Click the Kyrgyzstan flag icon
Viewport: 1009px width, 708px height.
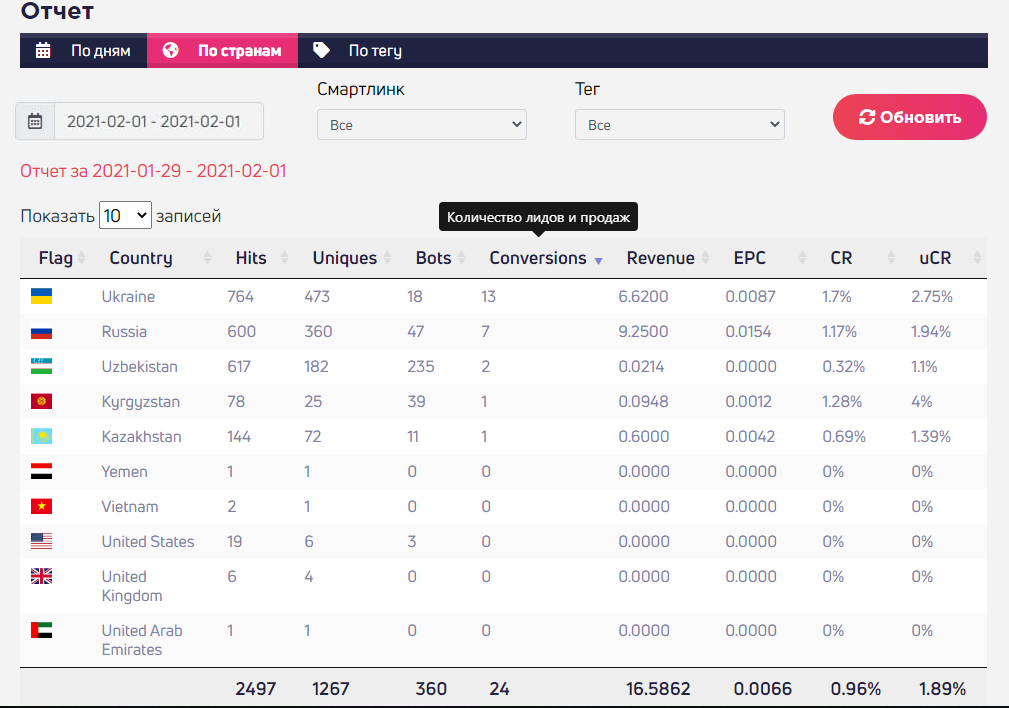click(x=41, y=402)
